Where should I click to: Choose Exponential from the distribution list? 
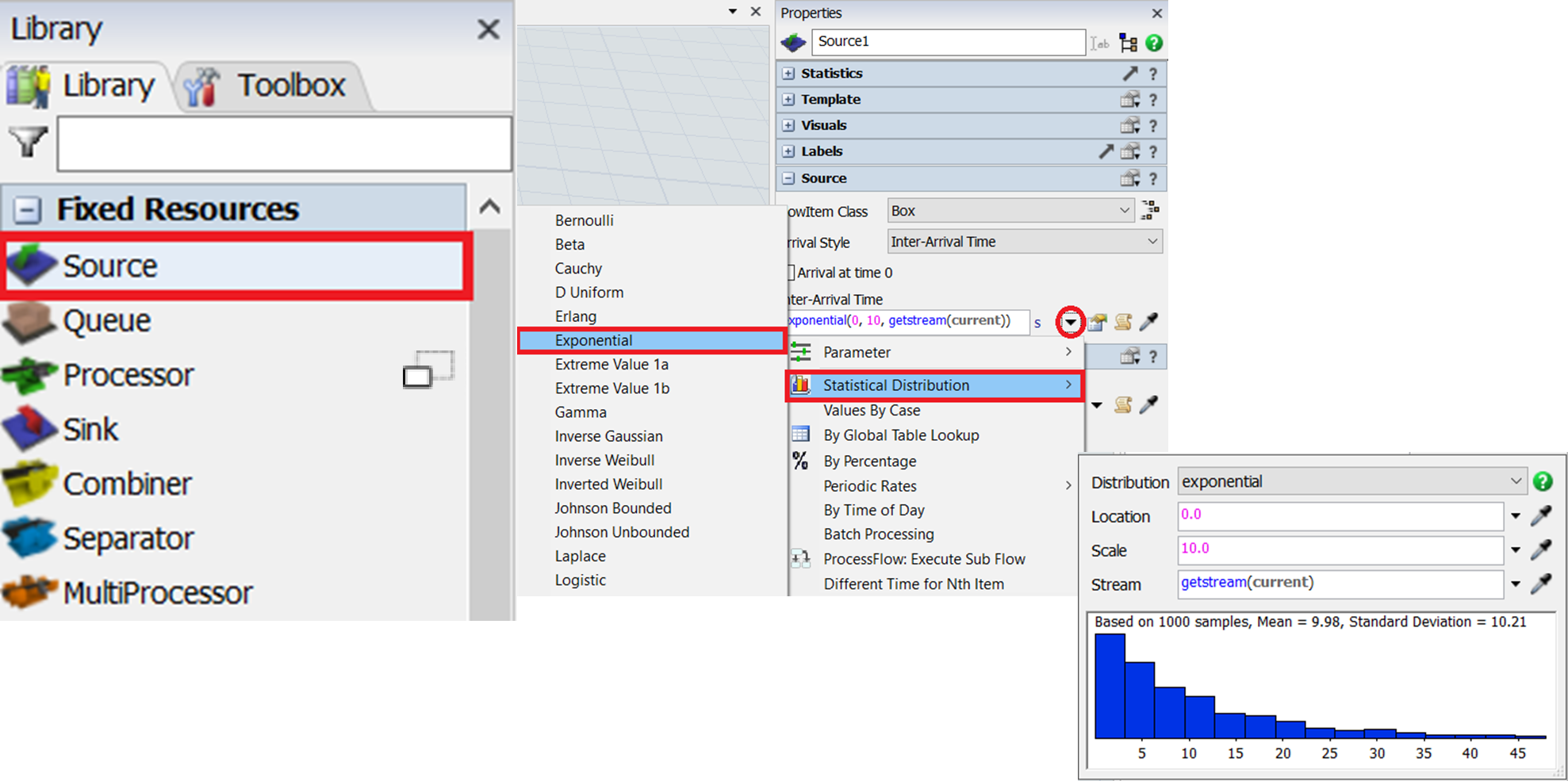tap(594, 340)
